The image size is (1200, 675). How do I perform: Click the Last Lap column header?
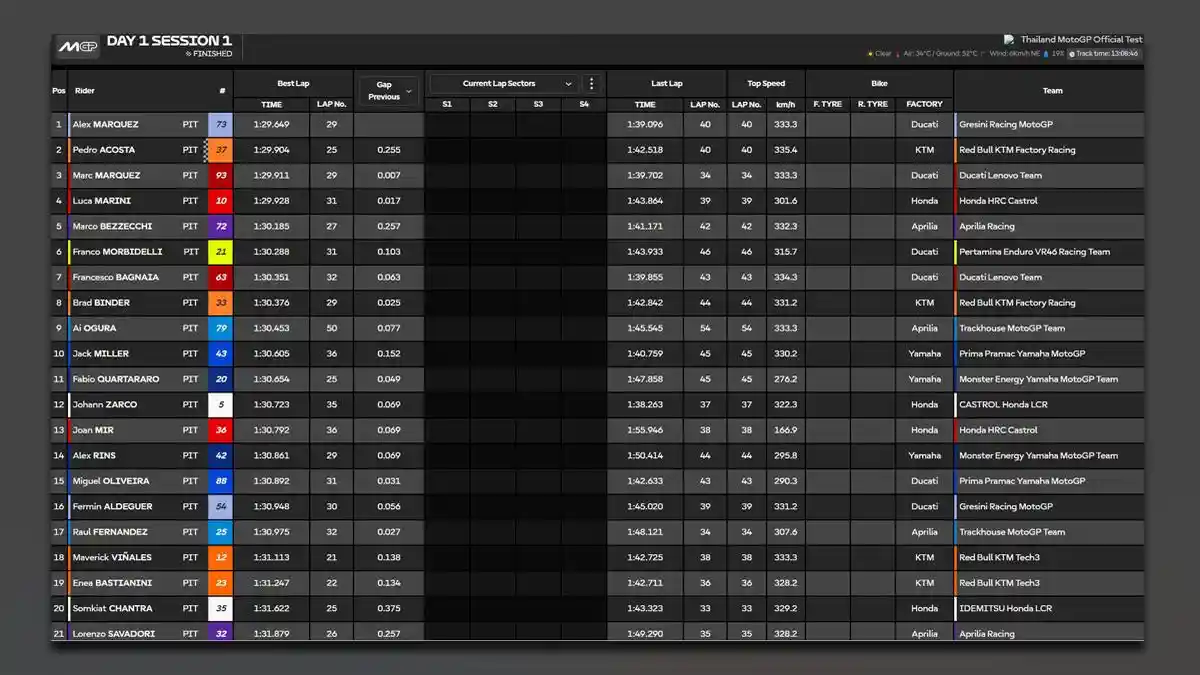(x=666, y=84)
